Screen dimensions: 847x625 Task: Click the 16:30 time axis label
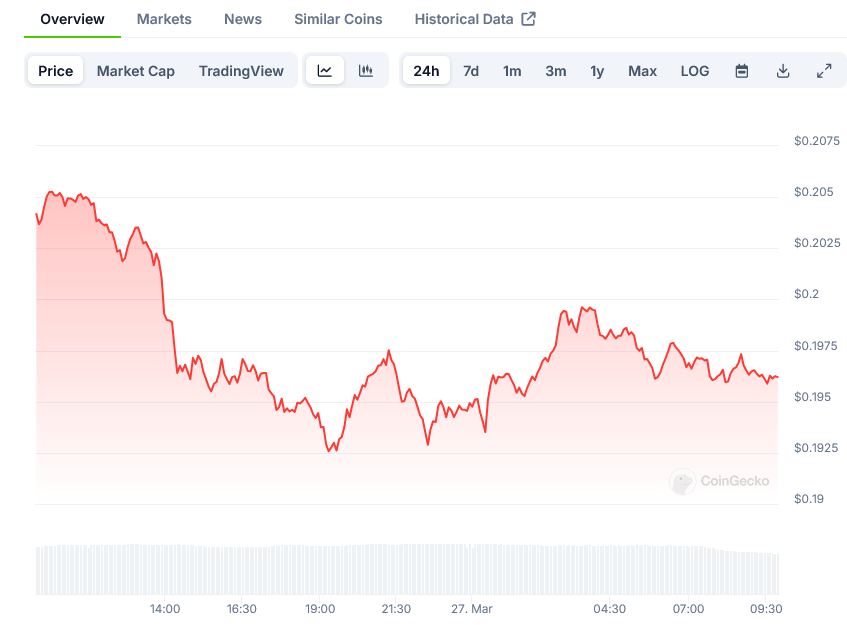[x=241, y=609]
